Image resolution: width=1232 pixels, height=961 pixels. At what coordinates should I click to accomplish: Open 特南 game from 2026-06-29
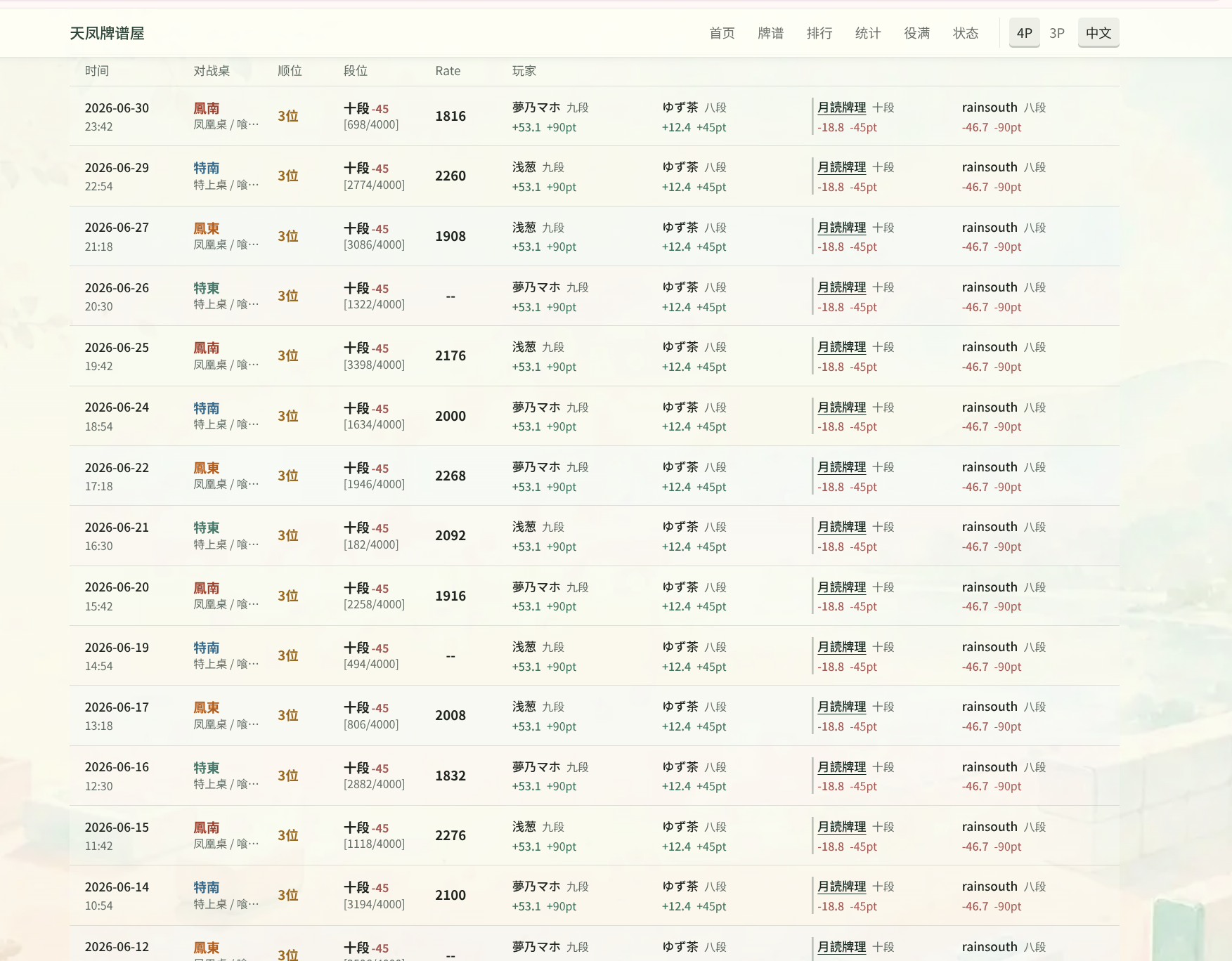click(207, 168)
